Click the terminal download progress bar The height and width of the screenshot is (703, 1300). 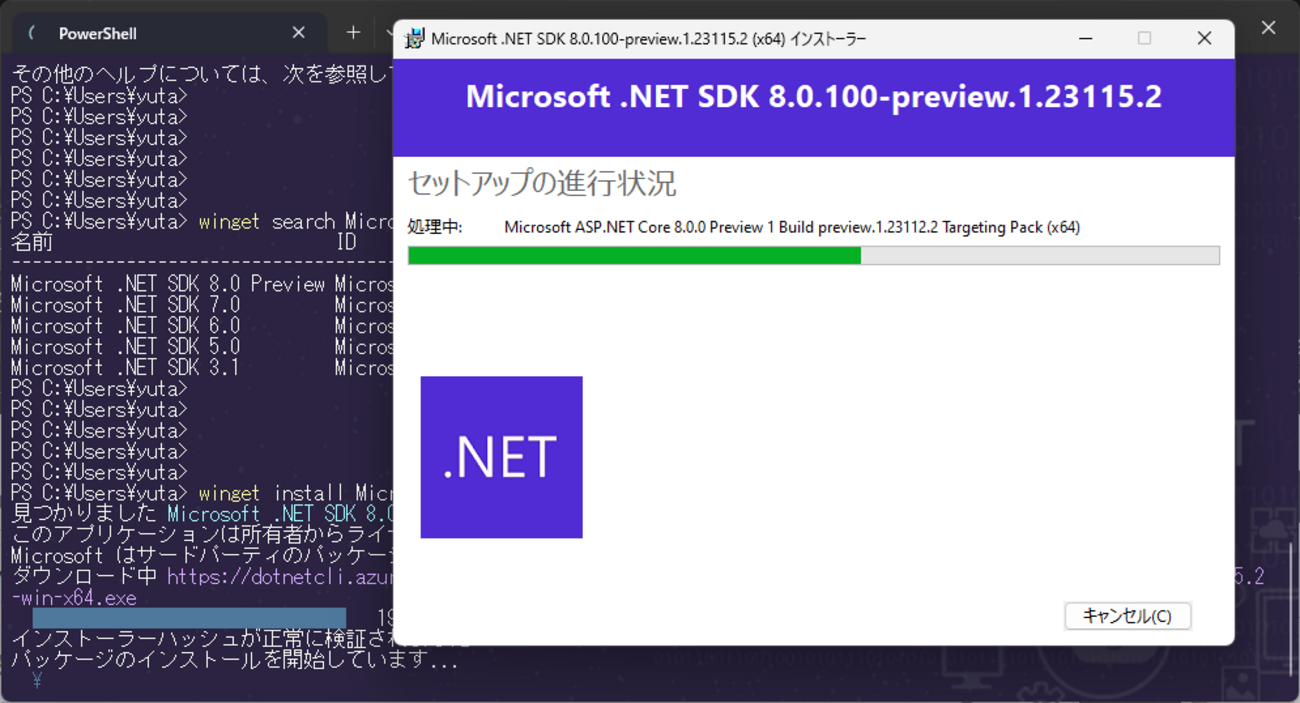(x=189, y=618)
